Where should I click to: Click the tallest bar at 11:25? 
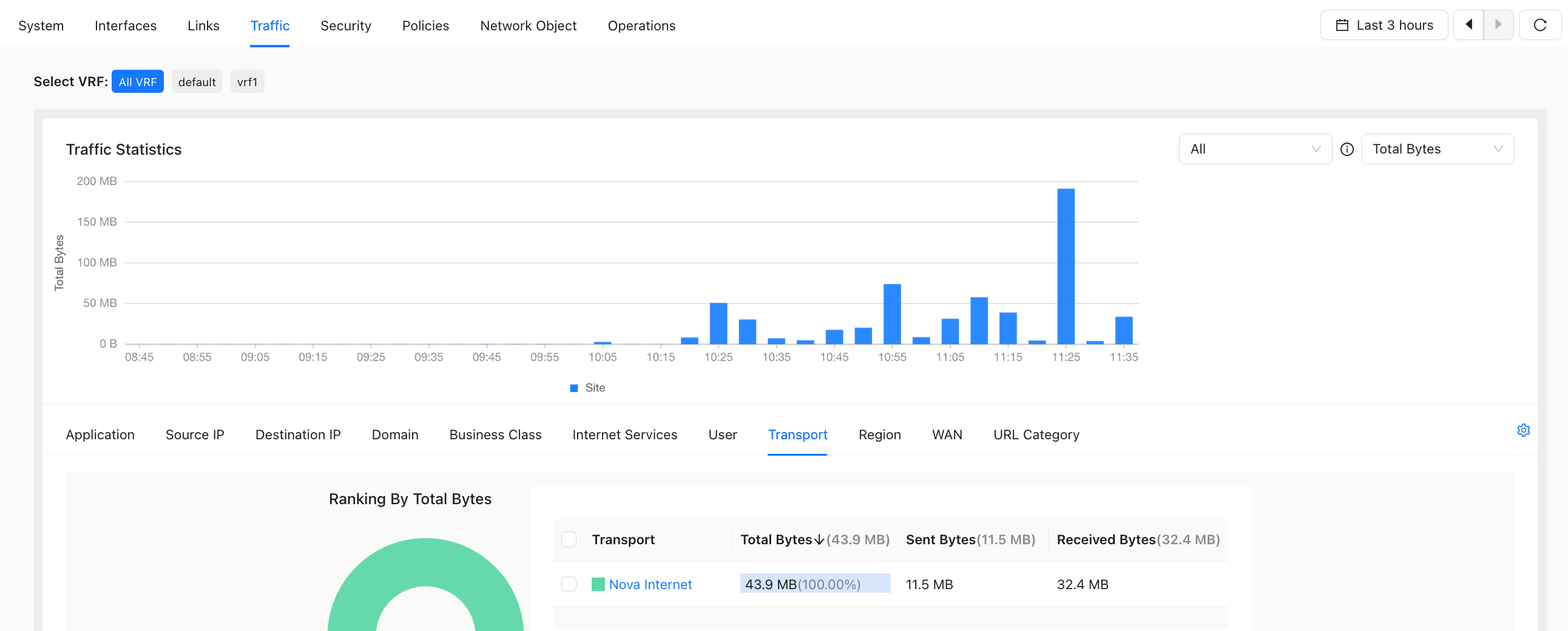tap(1066, 266)
